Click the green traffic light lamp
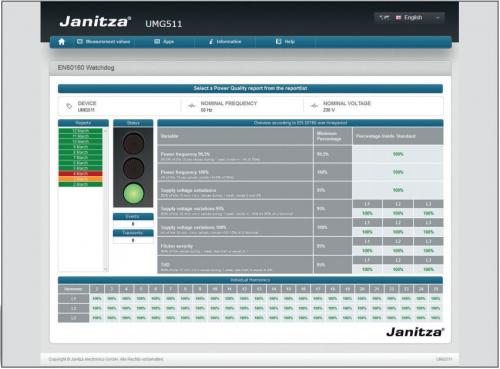 133,193
